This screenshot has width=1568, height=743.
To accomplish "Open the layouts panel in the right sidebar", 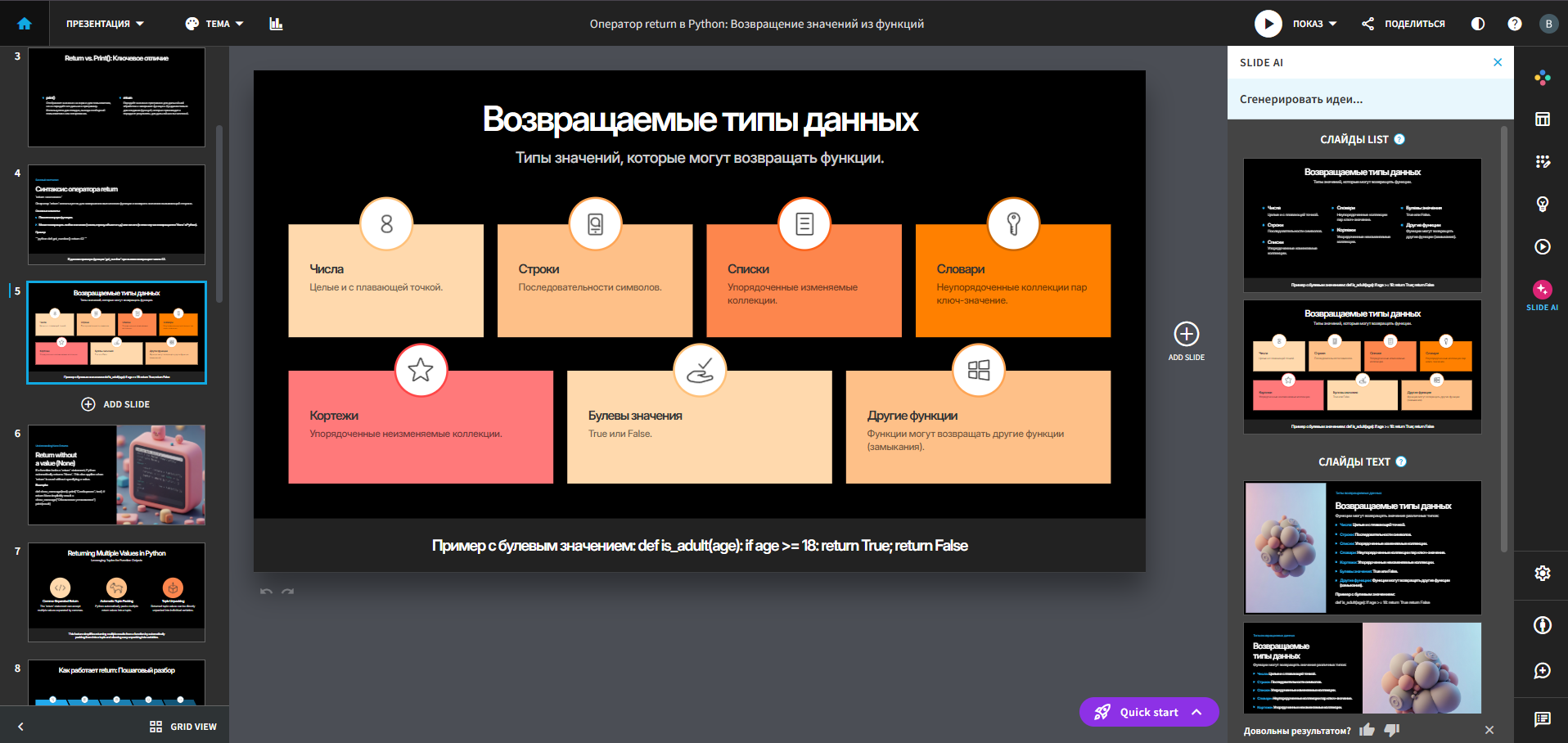I will point(1542,119).
